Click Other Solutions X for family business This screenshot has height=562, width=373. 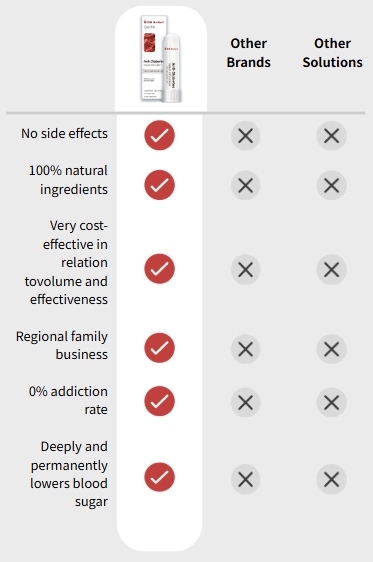[331, 349]
